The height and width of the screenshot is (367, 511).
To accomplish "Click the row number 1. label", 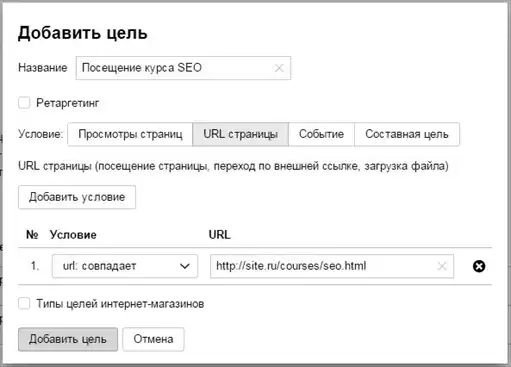I will click(35, 266).
